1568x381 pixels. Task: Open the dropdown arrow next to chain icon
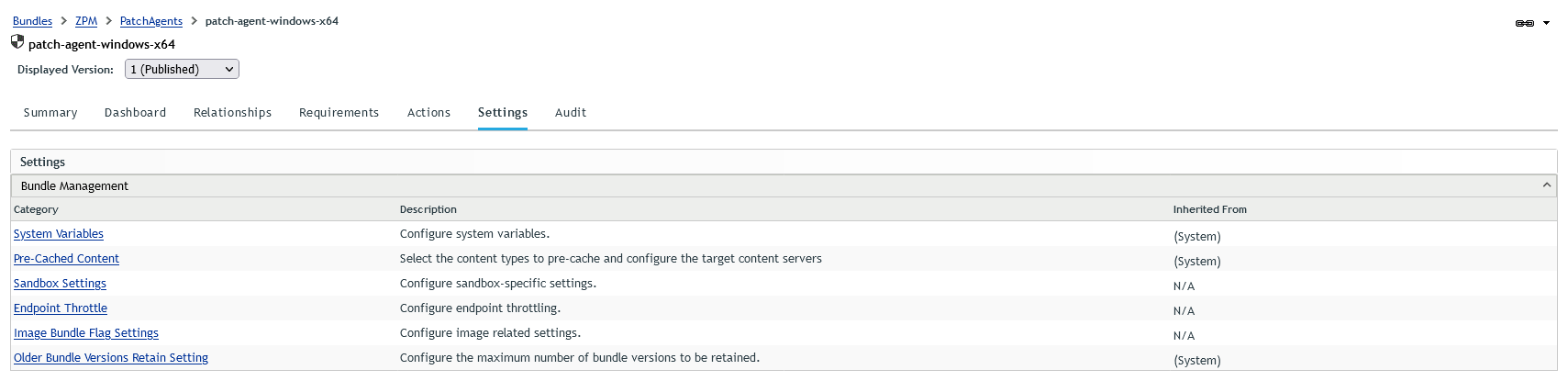(1546, 23)
